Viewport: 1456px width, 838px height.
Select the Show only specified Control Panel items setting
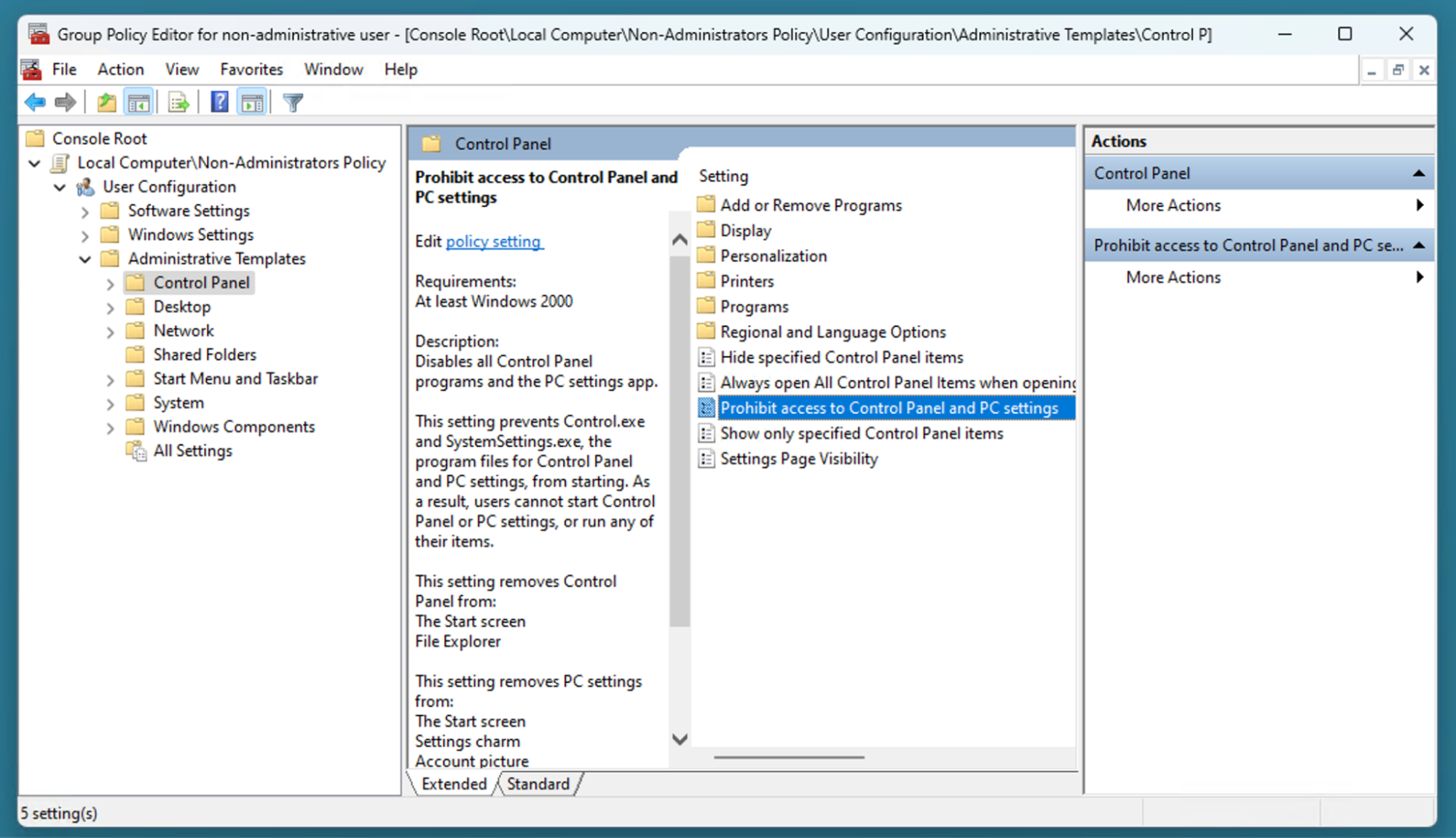pos(861,433)
